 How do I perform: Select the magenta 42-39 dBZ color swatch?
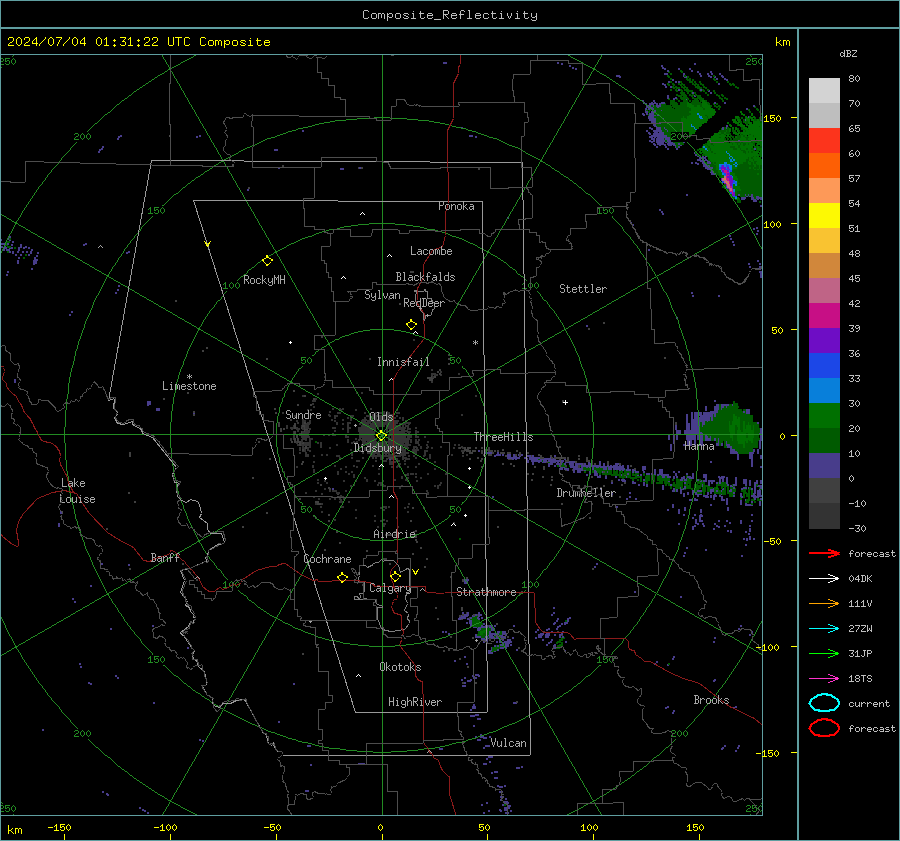pyautogui.click(x=824, y=316)
